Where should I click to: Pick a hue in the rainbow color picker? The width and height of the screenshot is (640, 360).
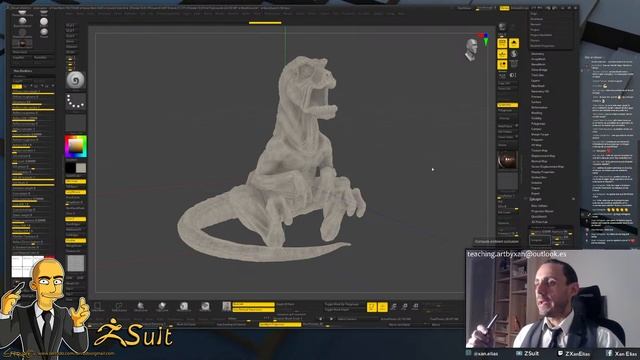pos(76,146)
